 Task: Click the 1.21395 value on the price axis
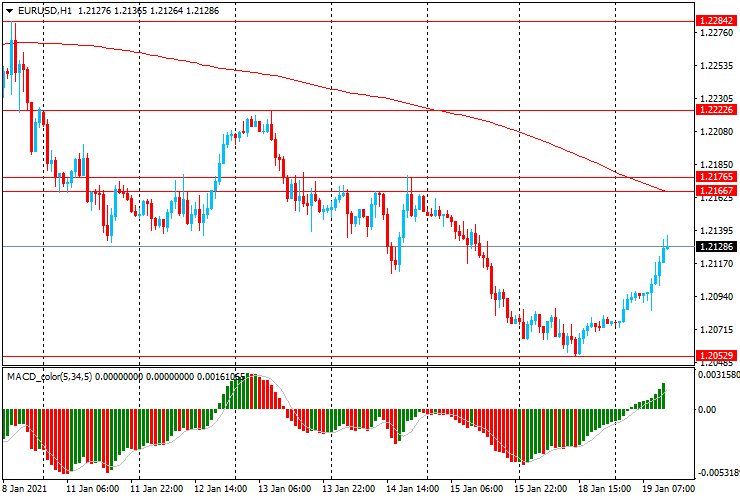pyautogui.click(x=717, y=230)
